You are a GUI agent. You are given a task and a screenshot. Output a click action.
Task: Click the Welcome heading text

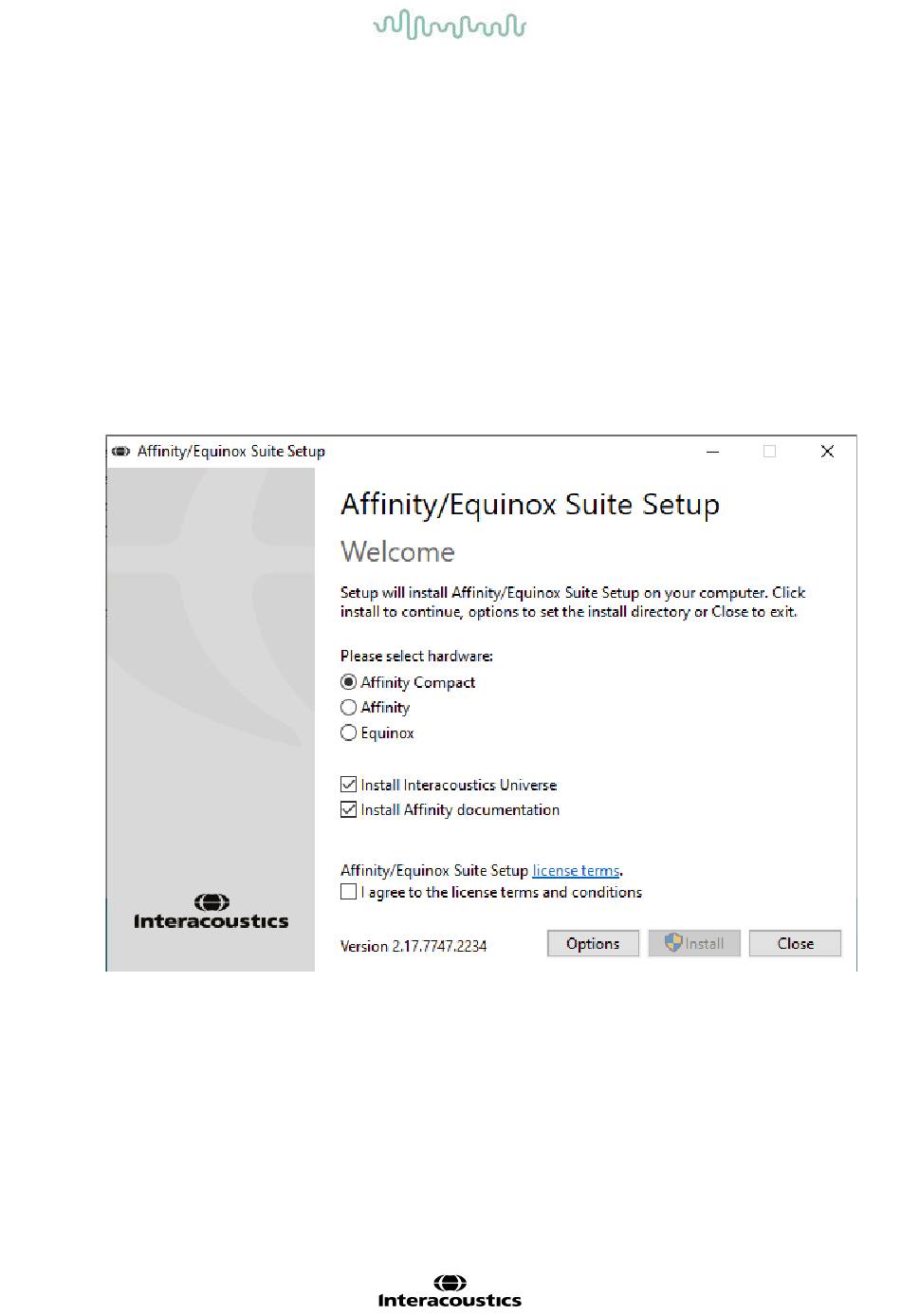pos(397,551)
